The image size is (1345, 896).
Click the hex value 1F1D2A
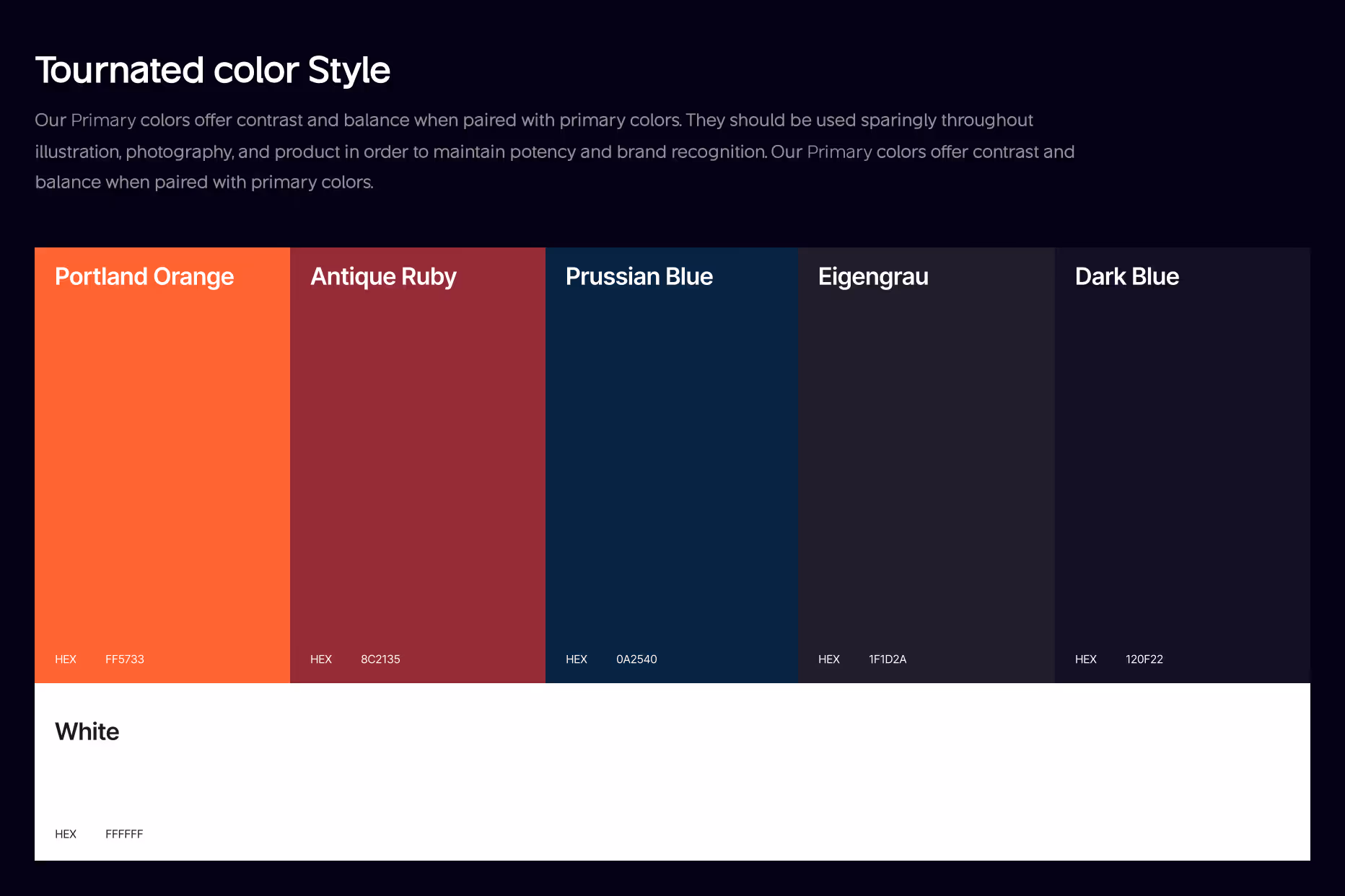pos(888,659)
